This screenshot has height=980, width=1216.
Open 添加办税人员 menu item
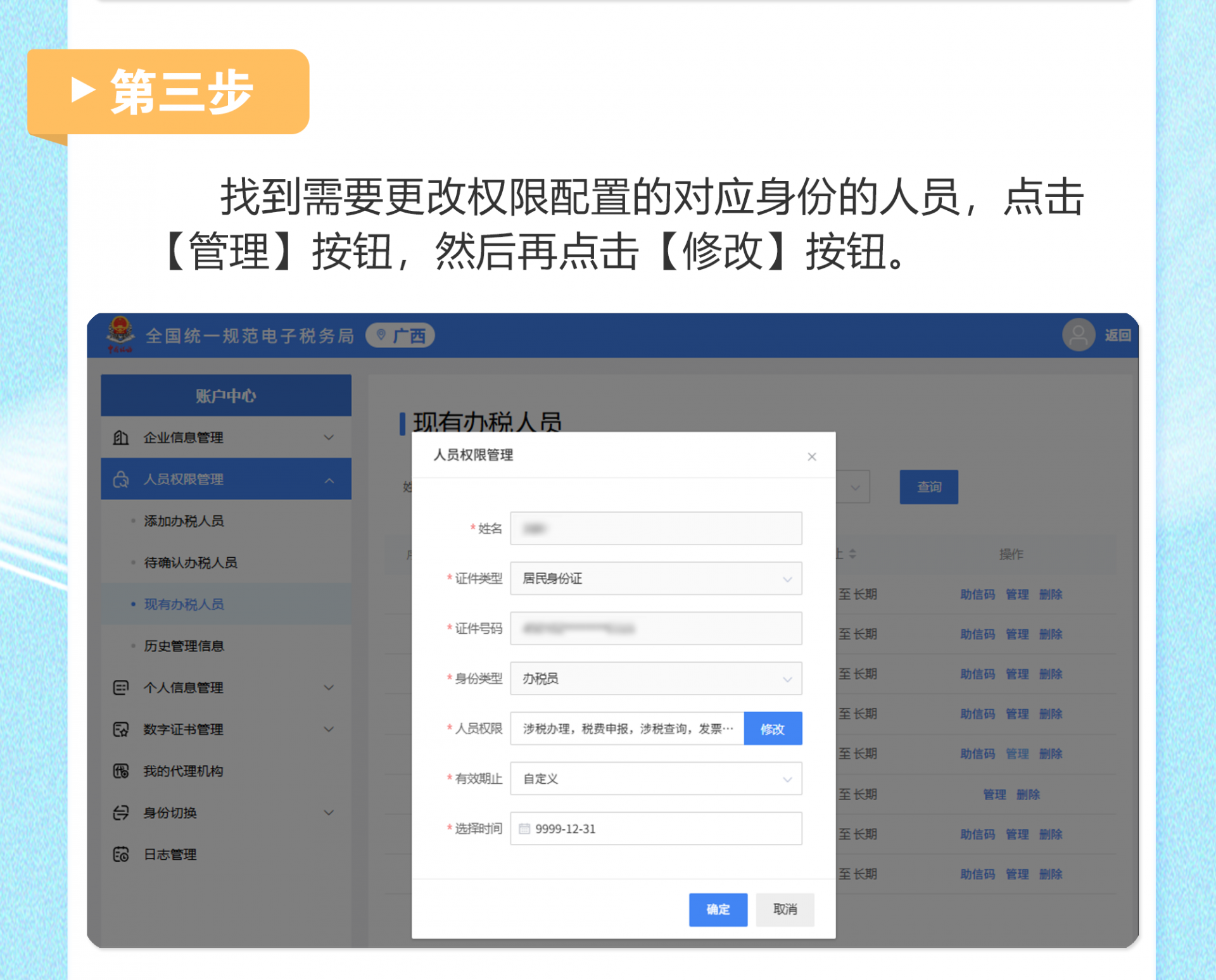(x=184, y=521)
